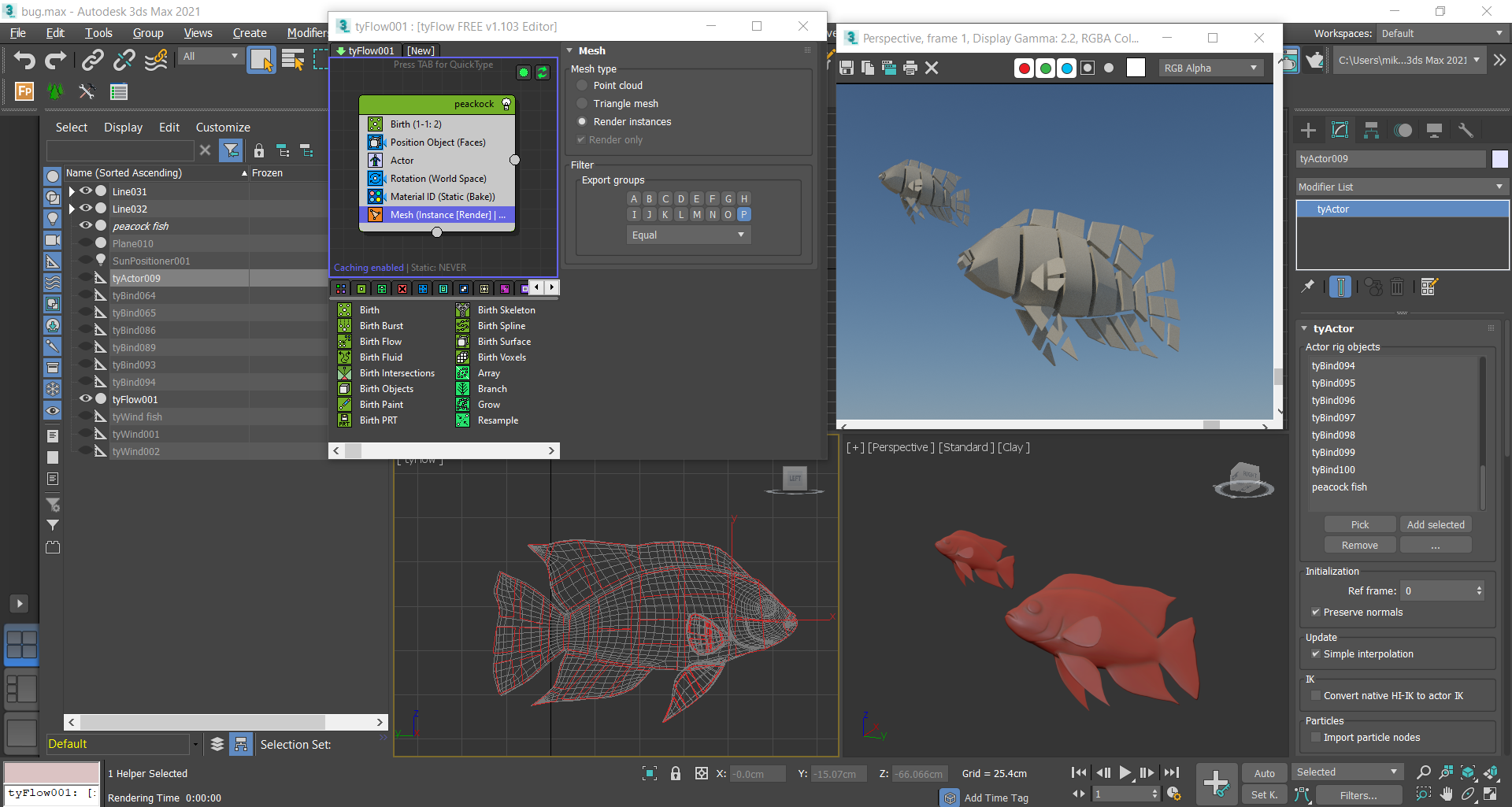Expand the Line031 tree item

pyautogui.click(x=72, y=191)
